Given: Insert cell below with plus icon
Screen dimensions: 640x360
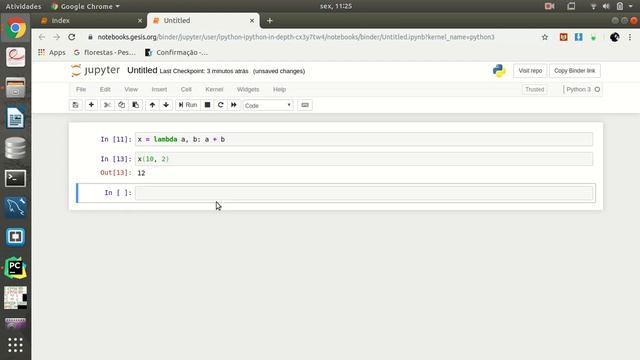Looking at the screenshot, I should pos(91,105).
